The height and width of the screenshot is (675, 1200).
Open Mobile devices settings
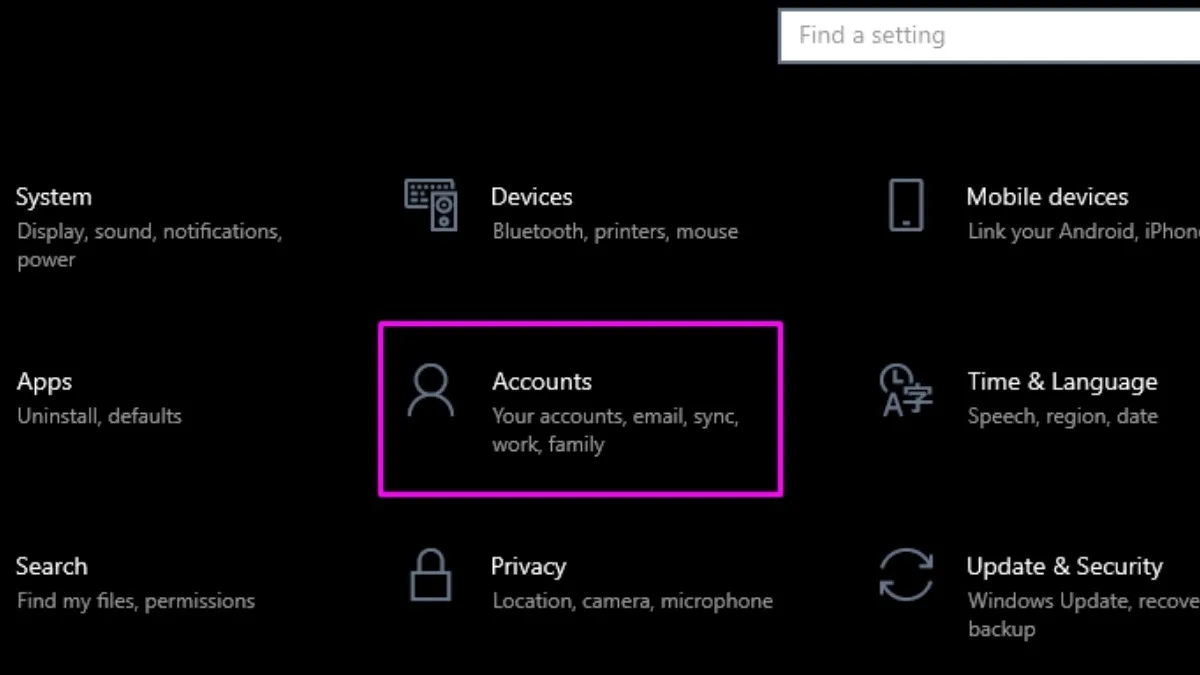click(x=1047, y=196)
